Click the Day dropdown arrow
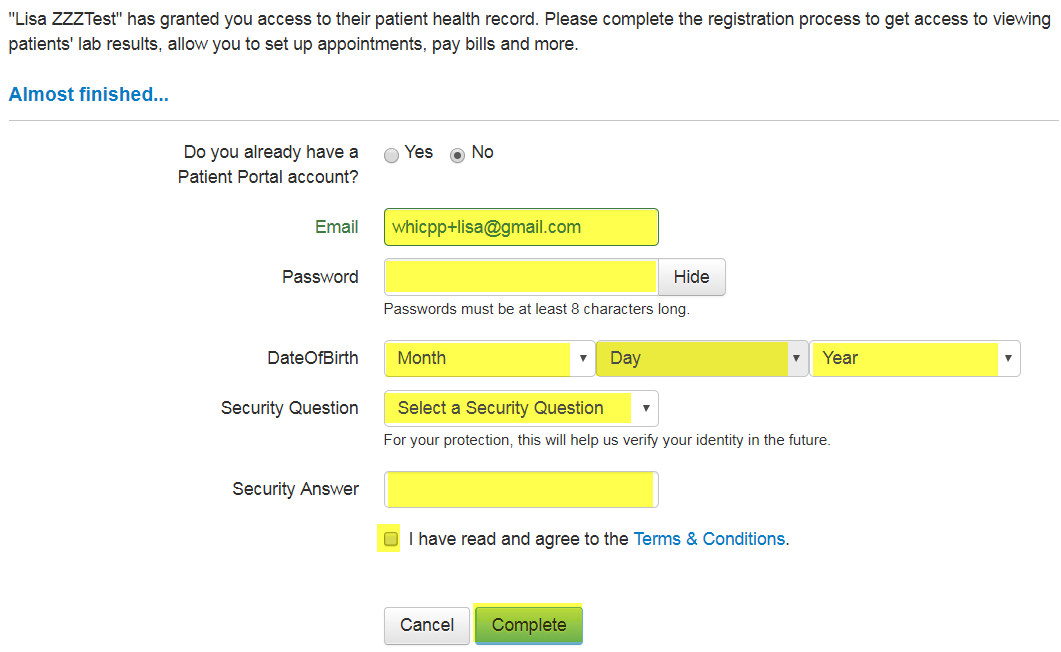Screen dimensions: 1061x652 pos(796,358)
